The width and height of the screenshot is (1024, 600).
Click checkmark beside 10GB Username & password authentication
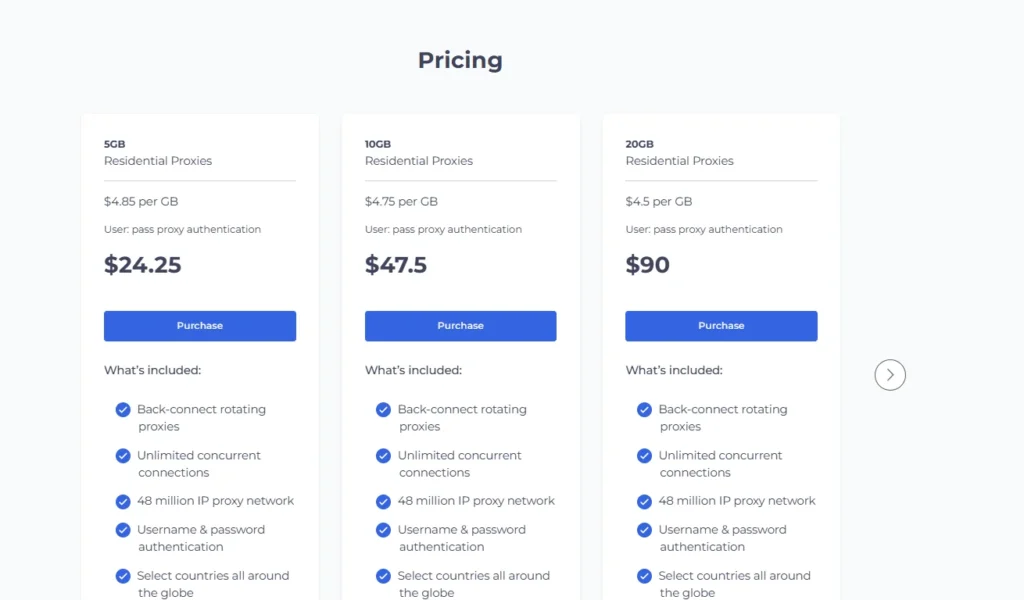383,530
